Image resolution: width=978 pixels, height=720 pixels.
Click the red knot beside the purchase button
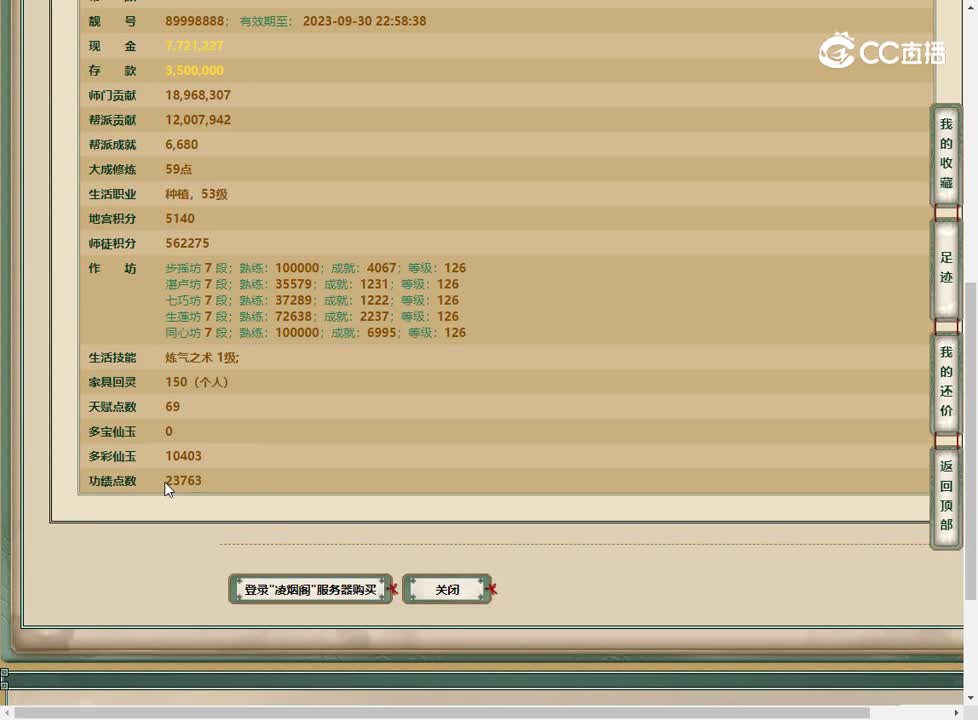(x=393, y=590)
